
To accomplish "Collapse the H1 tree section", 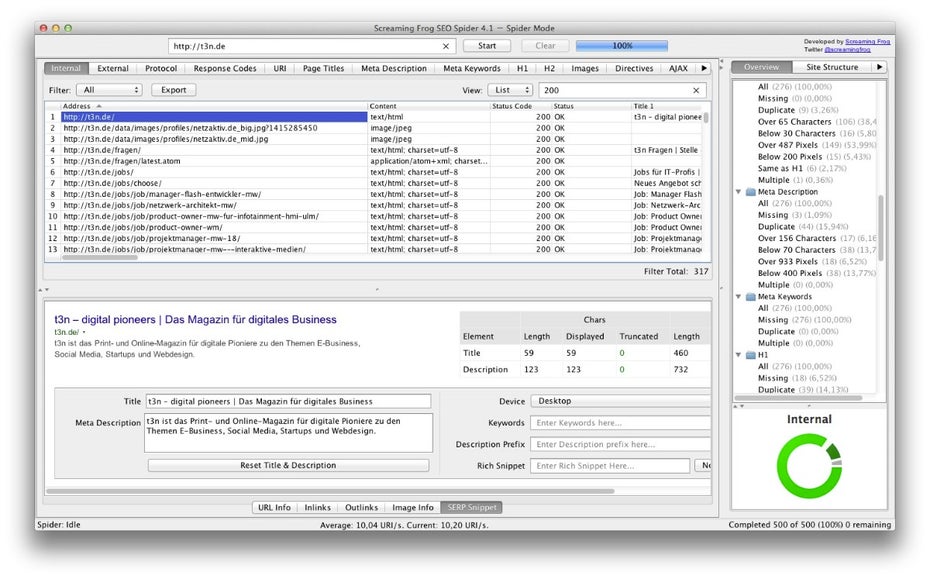I will (x=738, y=355).
